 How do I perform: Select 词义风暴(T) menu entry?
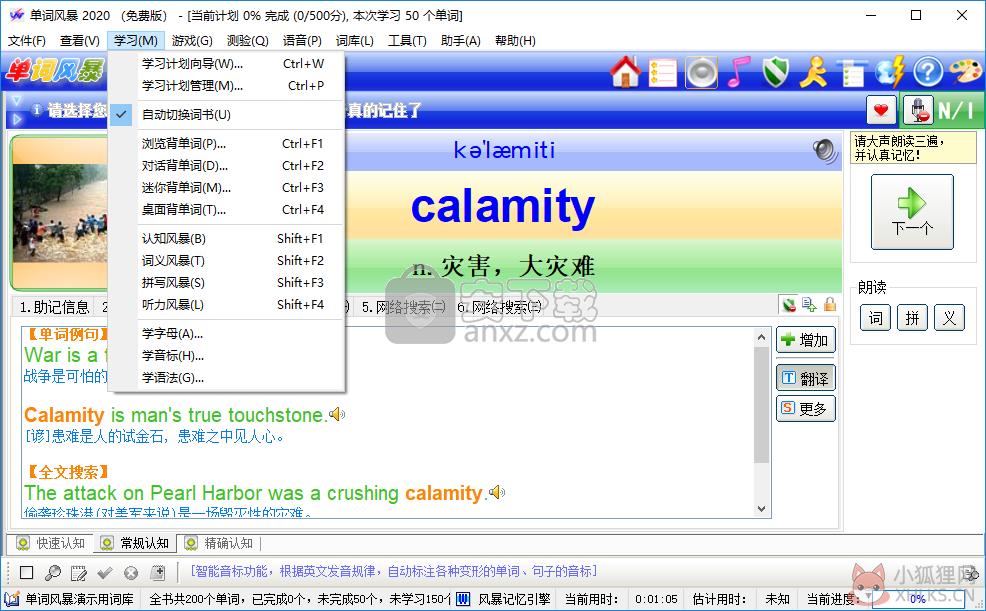(226, 260)
